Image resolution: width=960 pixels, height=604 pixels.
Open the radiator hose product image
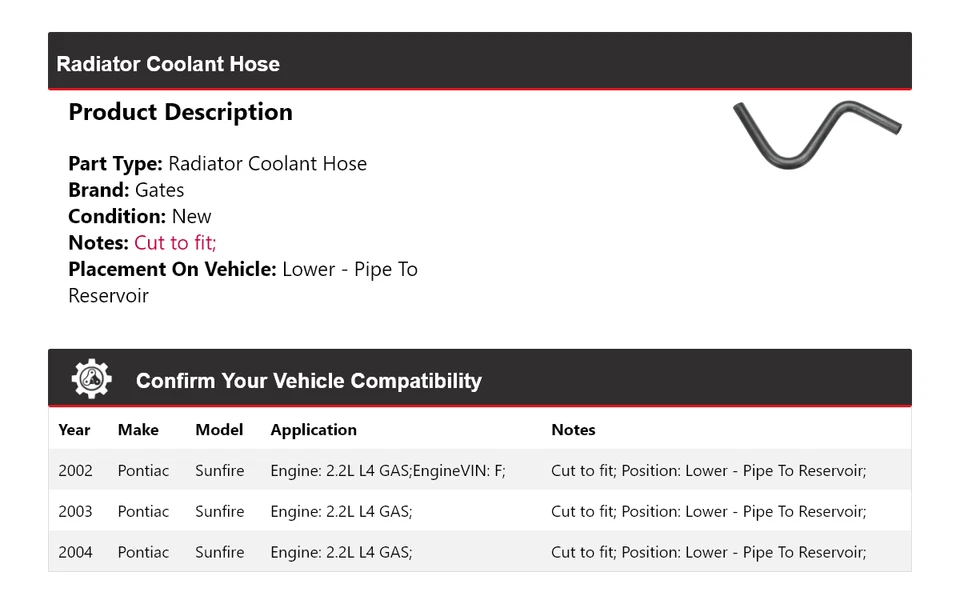point(817,134)
